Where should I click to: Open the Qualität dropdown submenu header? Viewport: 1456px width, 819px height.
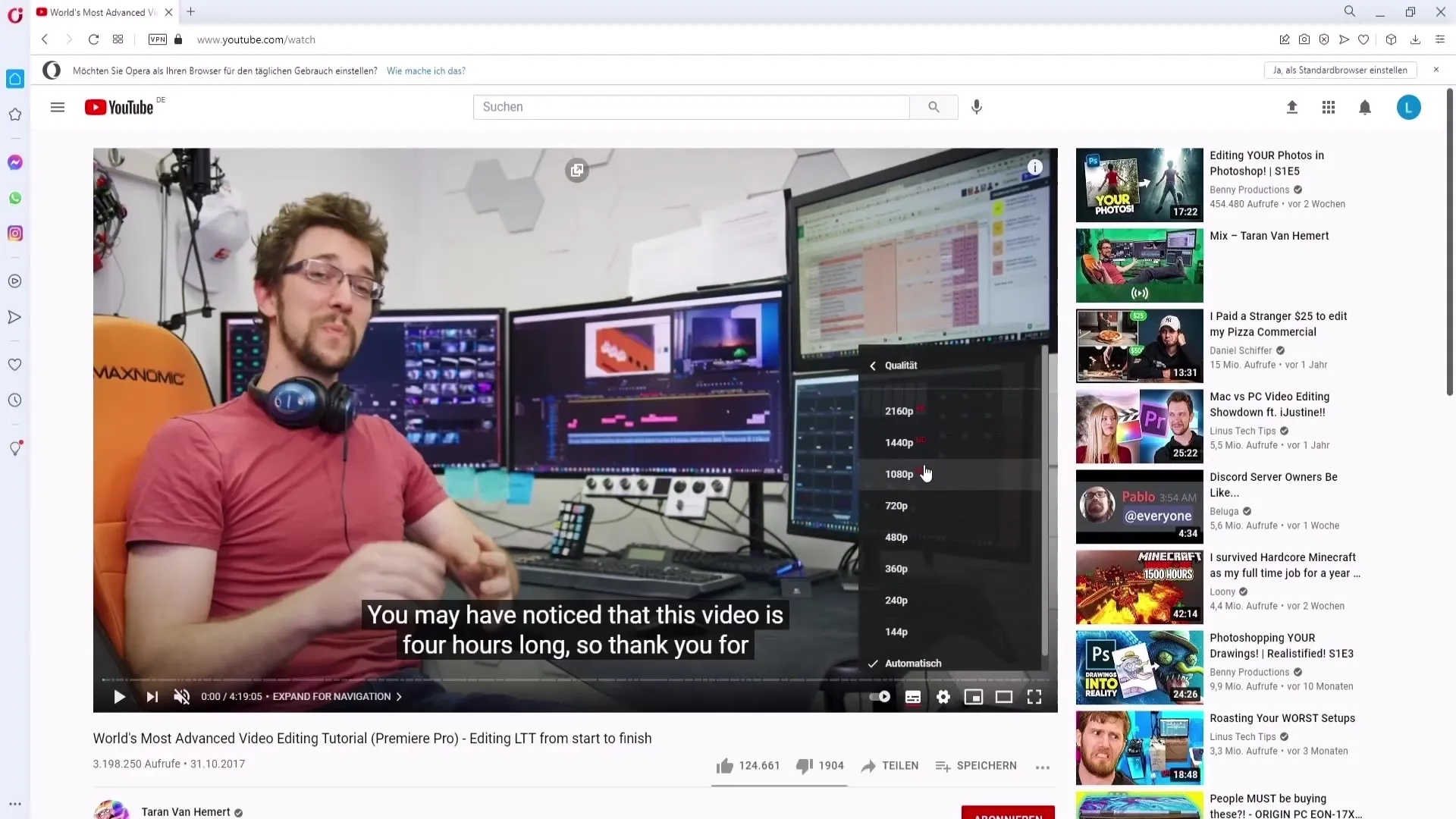pos(901,365)
